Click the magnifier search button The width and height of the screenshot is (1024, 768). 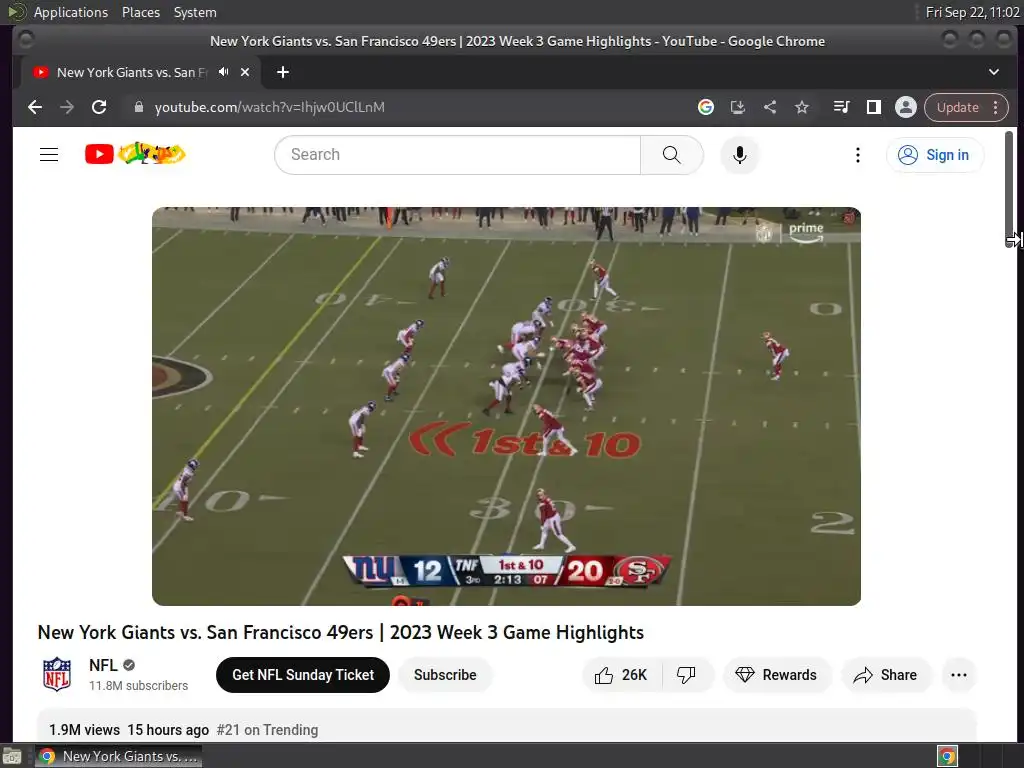pos(671,155)
